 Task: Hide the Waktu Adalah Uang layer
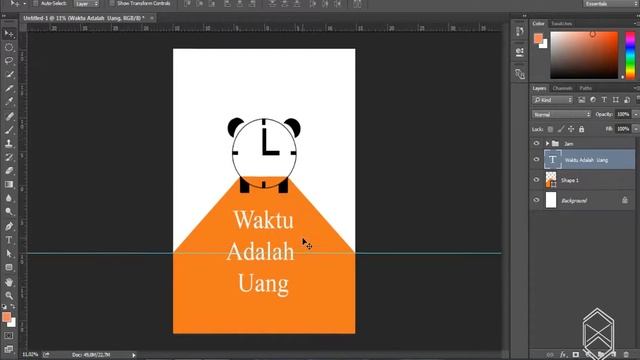coord(536,160)
